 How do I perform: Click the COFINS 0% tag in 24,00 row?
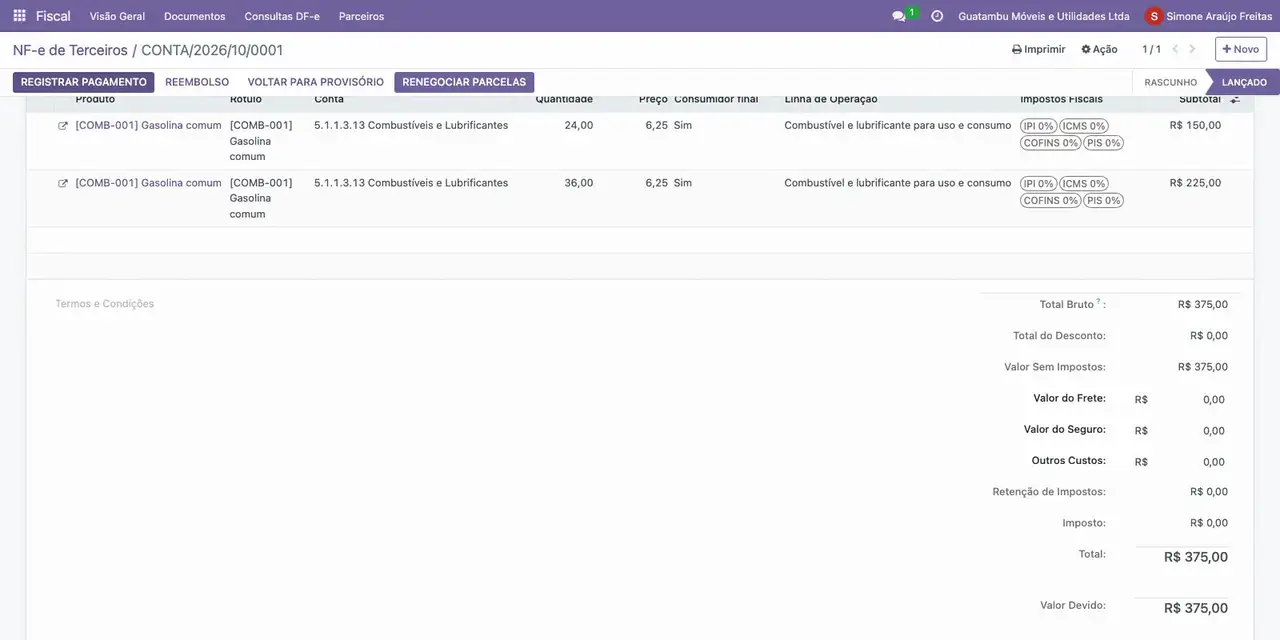pyautogui.click(x=1050, y=143)
